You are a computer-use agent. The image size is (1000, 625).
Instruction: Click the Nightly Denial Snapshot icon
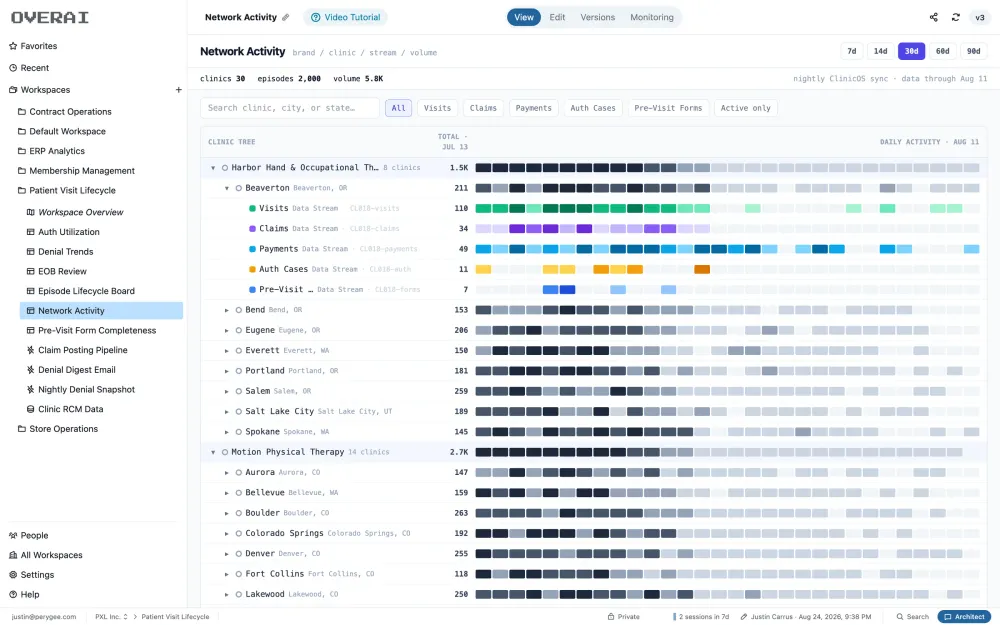point(31,390)
